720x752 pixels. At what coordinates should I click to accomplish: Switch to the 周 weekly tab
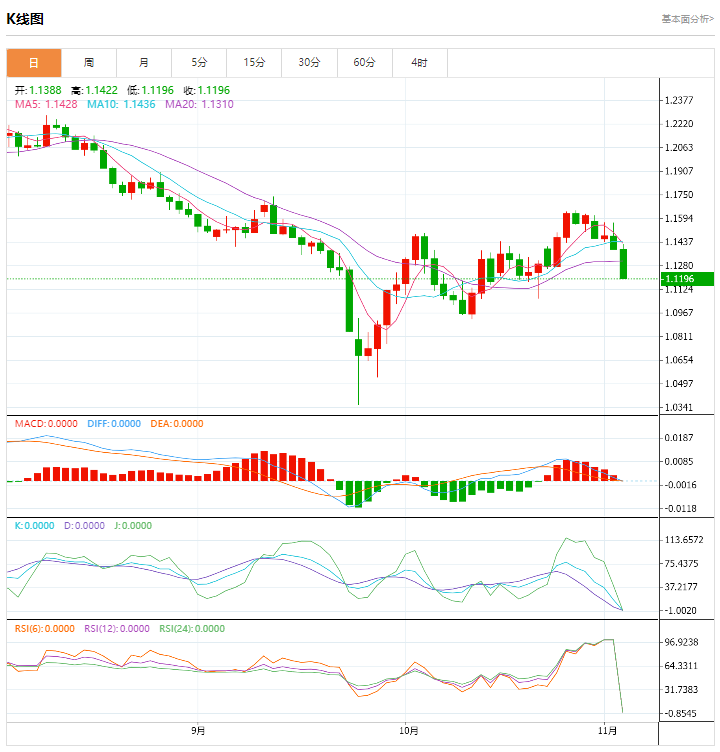tap(89, 63)
